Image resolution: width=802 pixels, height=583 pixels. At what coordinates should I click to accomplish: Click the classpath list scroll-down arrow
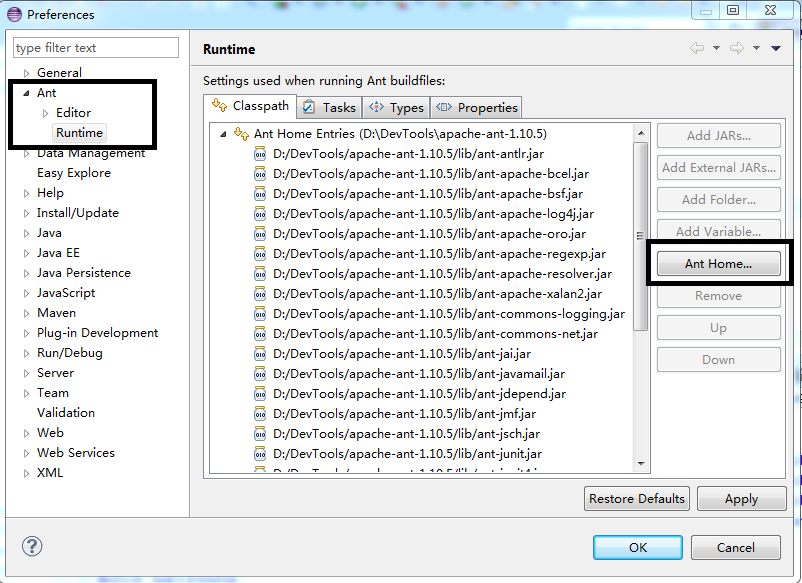[x=641, y=464]
